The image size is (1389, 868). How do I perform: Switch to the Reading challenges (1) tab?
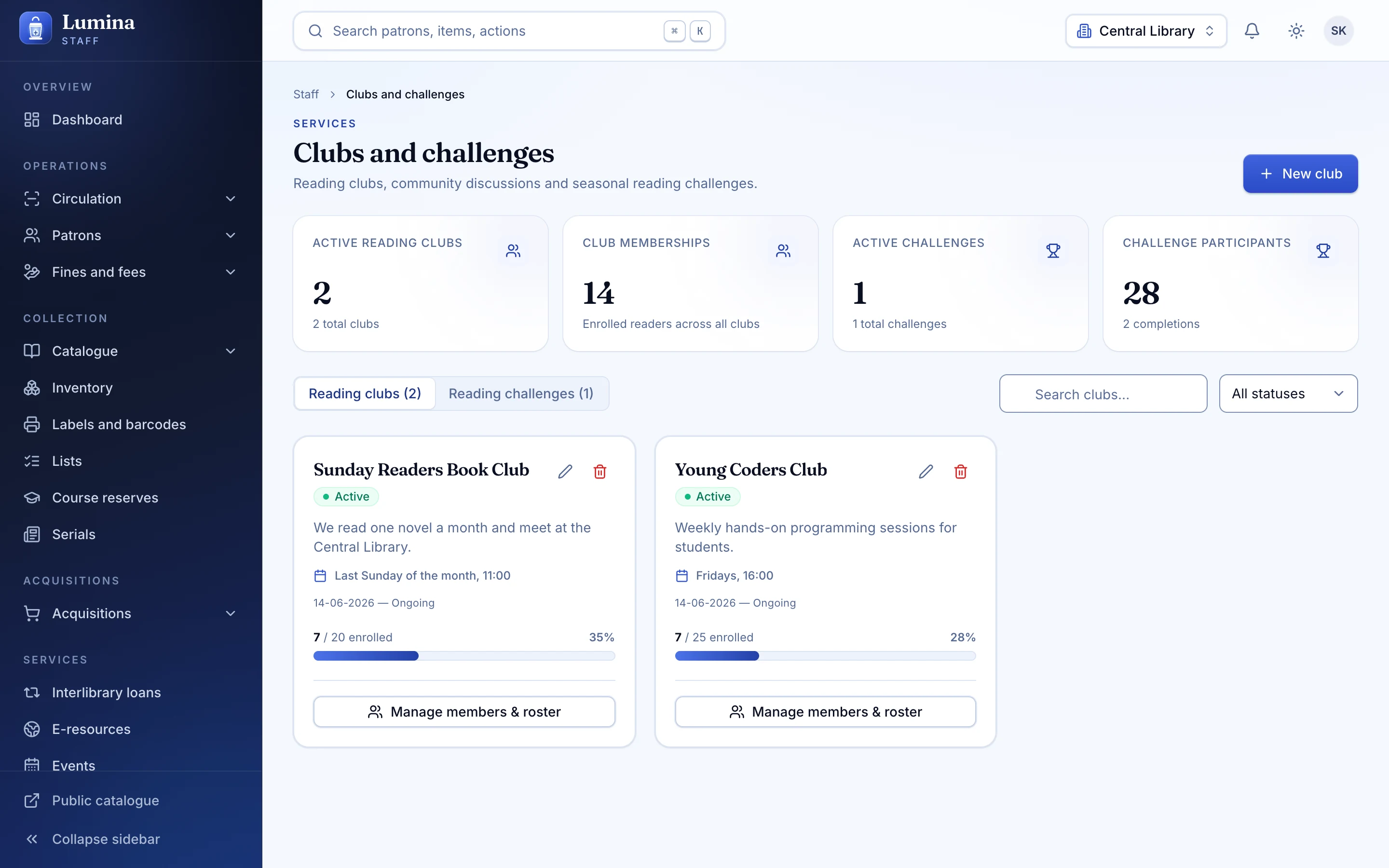click(x=520, y=393)
